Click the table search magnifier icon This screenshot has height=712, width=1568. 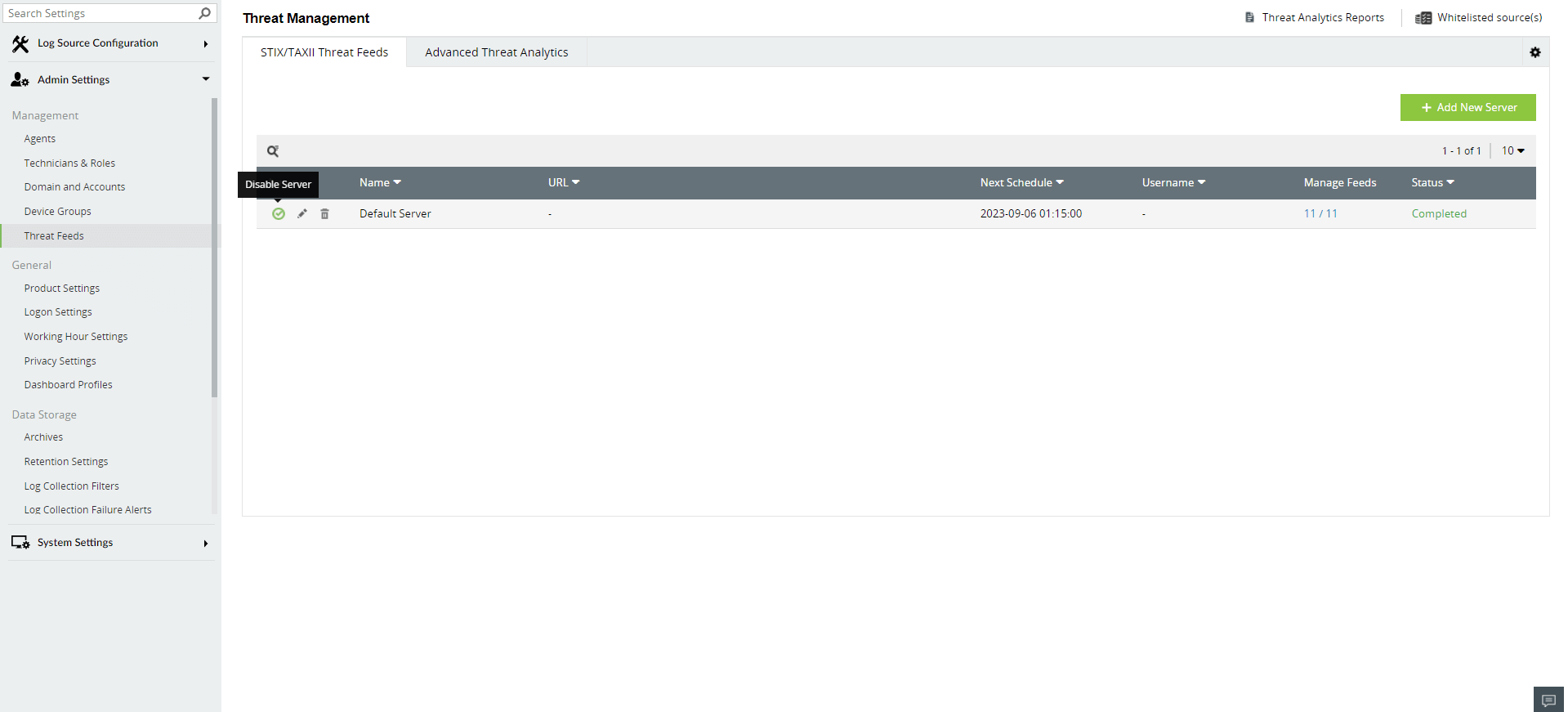(x=273, y=151)
